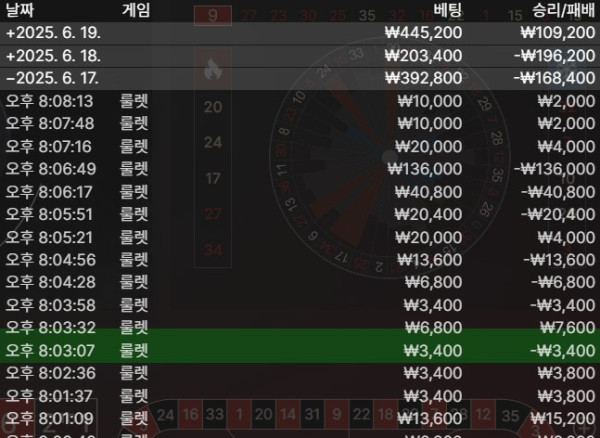Sort by the 게임 column header
This screenshot has width=600, height=438.
tap(137, 12)
